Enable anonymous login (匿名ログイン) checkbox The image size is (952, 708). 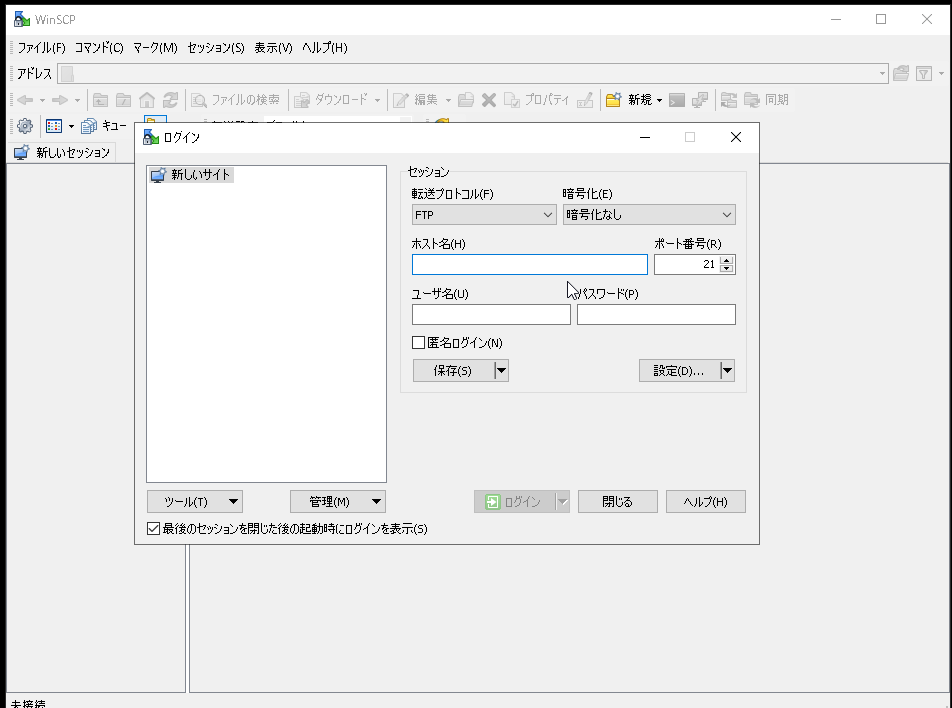[419, 343]
